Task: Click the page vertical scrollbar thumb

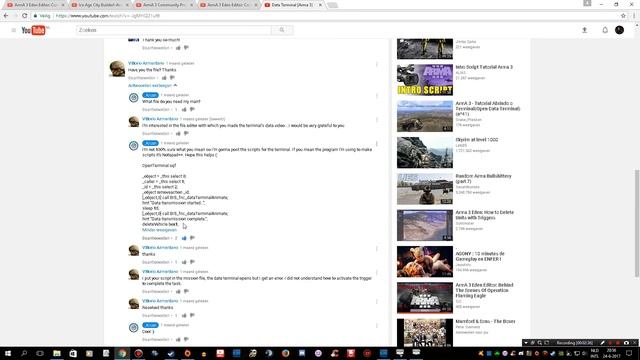Action: click(x=637, y=223)
